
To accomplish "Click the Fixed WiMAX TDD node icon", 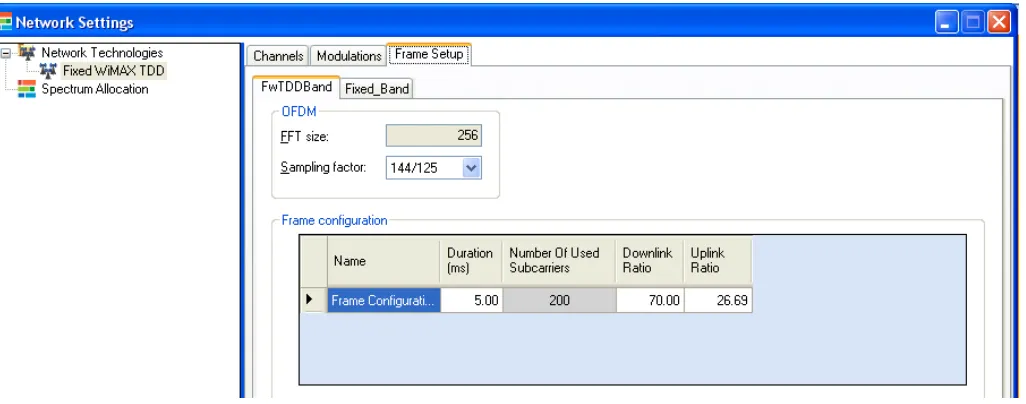I will (48, 71).
